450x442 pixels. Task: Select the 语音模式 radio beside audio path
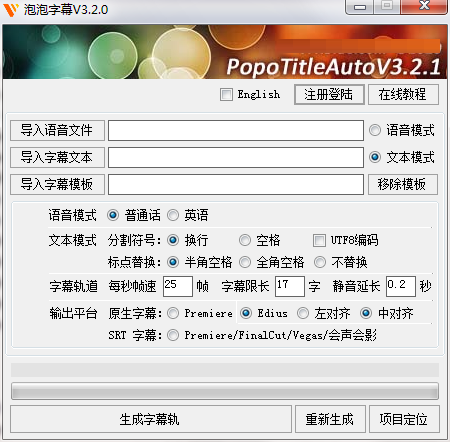tap(375, 130)
